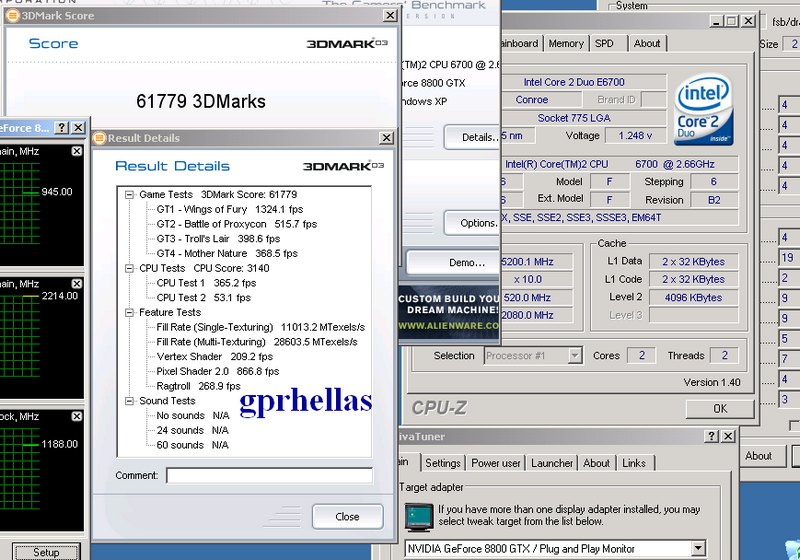Image resolution: width=800 pixels, height=560 pixels.
Task: Click the Cores count field
Action: [x=642, y=355]
